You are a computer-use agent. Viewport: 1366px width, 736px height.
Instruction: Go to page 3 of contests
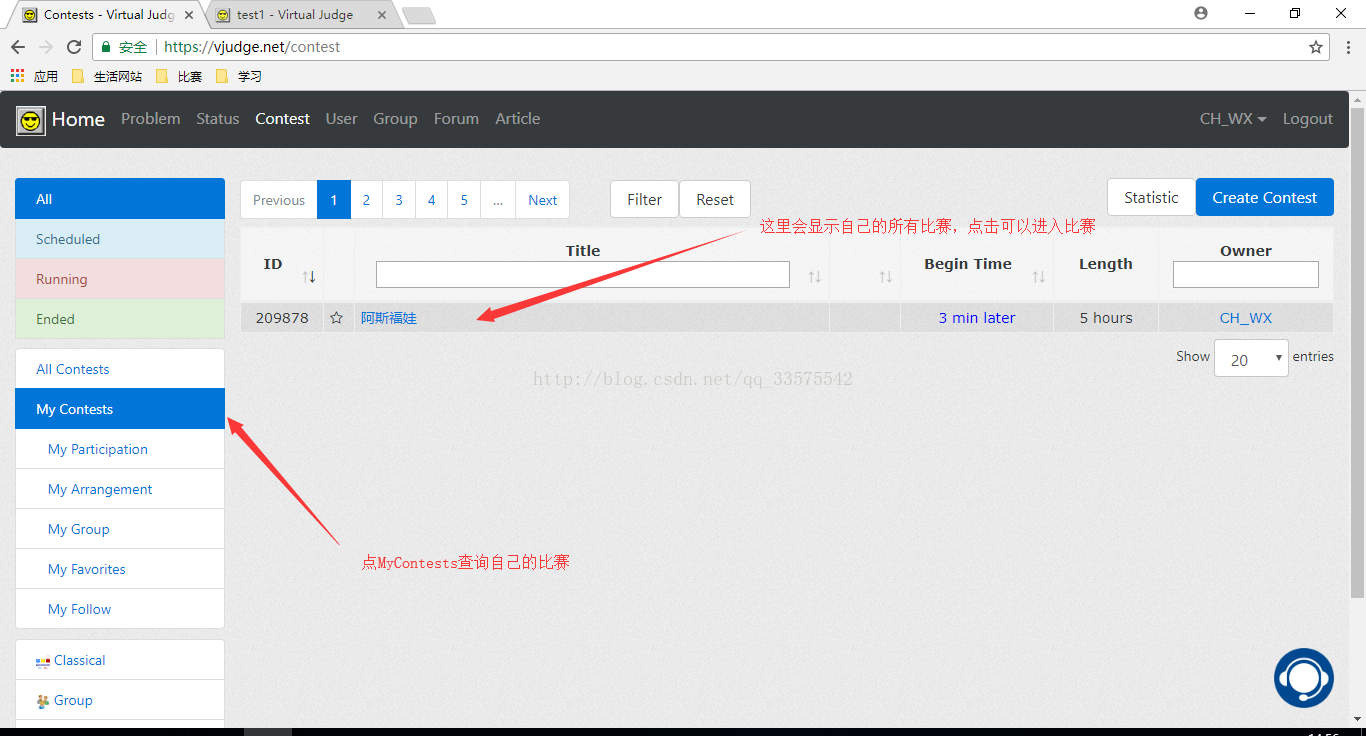tap(399, 200)
